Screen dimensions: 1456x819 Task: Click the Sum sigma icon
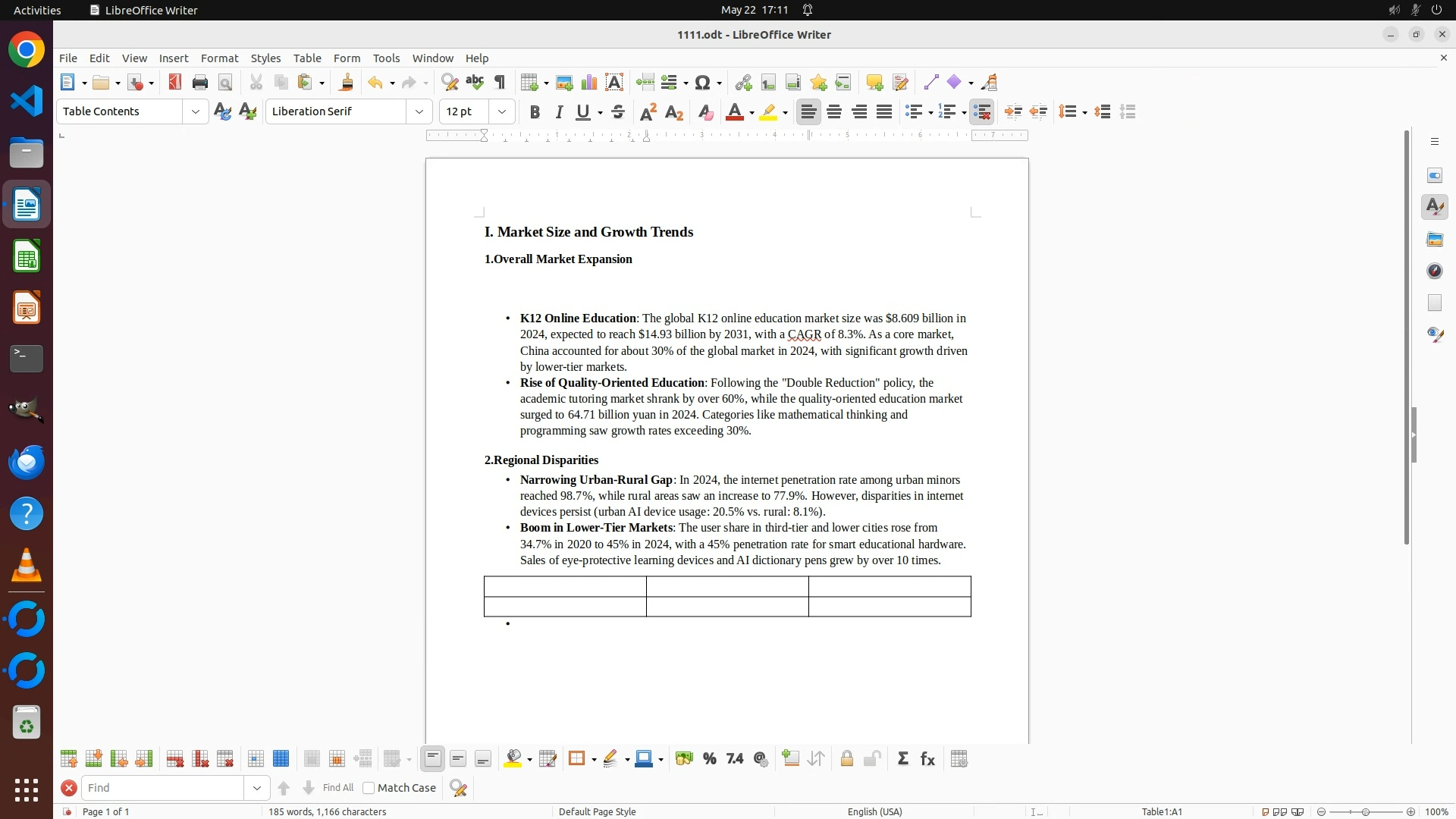tap(902, 759)
